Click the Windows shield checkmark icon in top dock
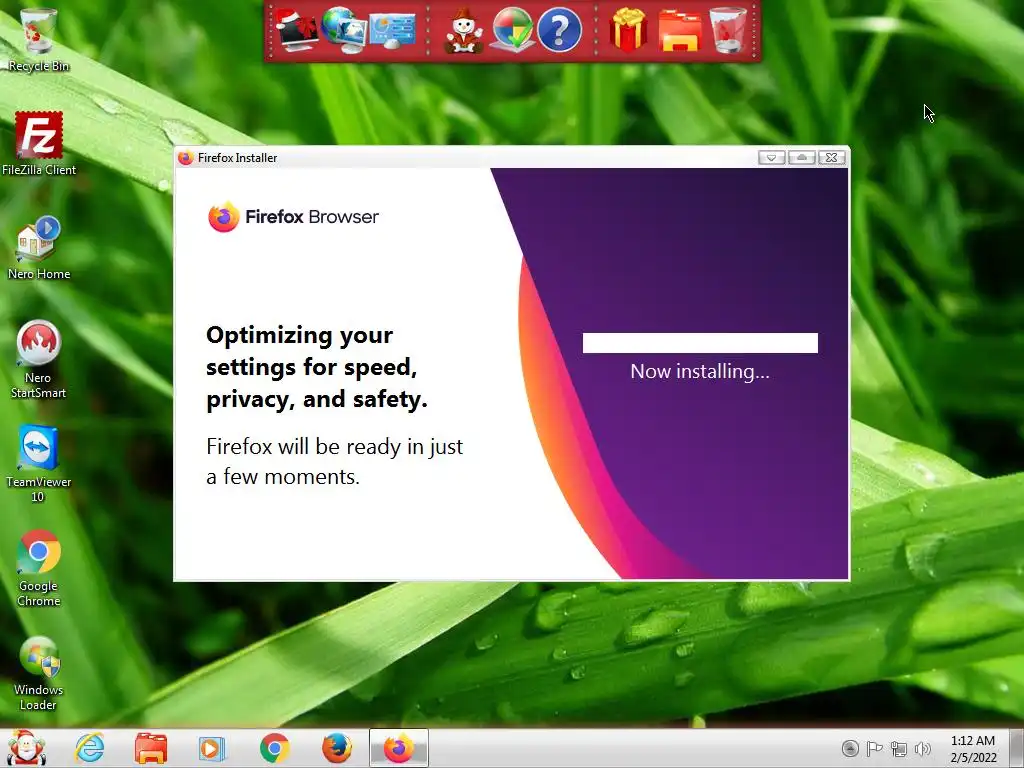 point(513,29)
